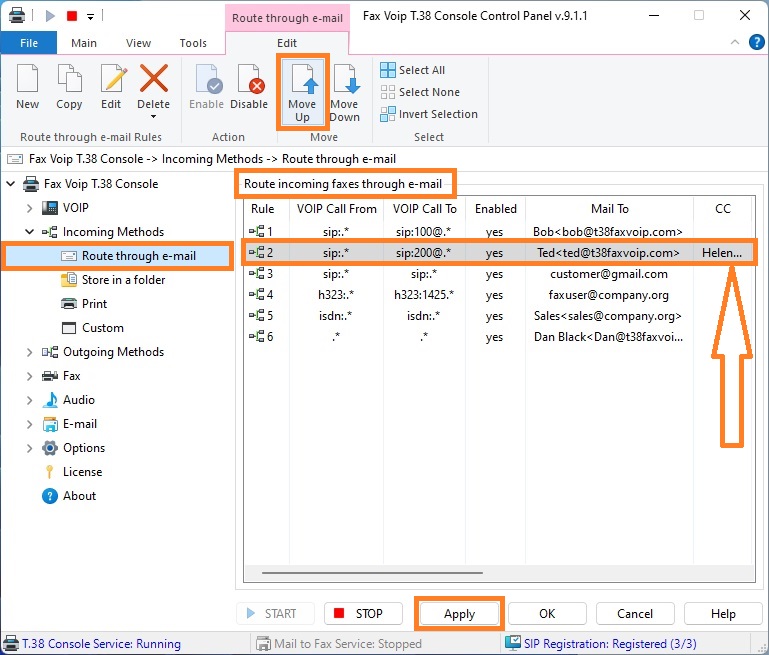Click the Rule column header

tap(263, 209)
